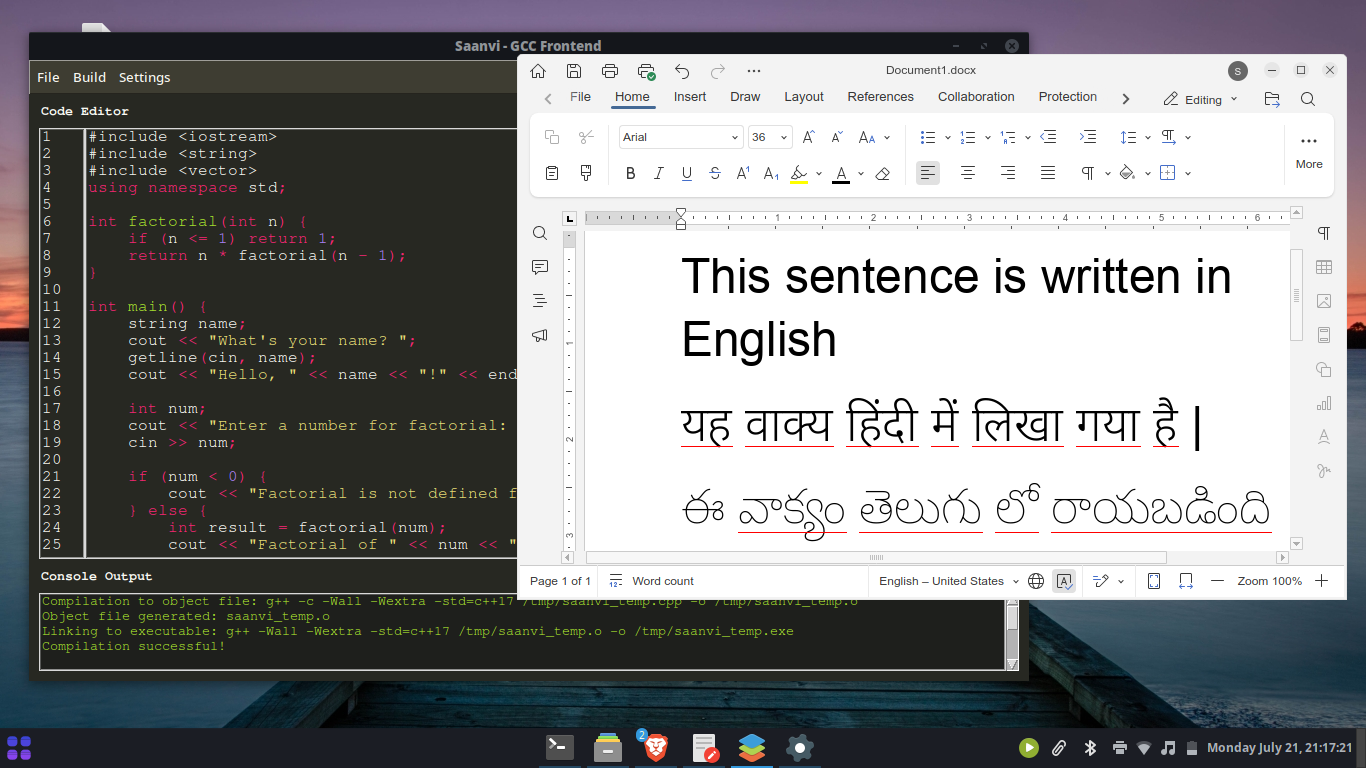
Task: Apply subscript formatting
Action: (x=771, y=173)
